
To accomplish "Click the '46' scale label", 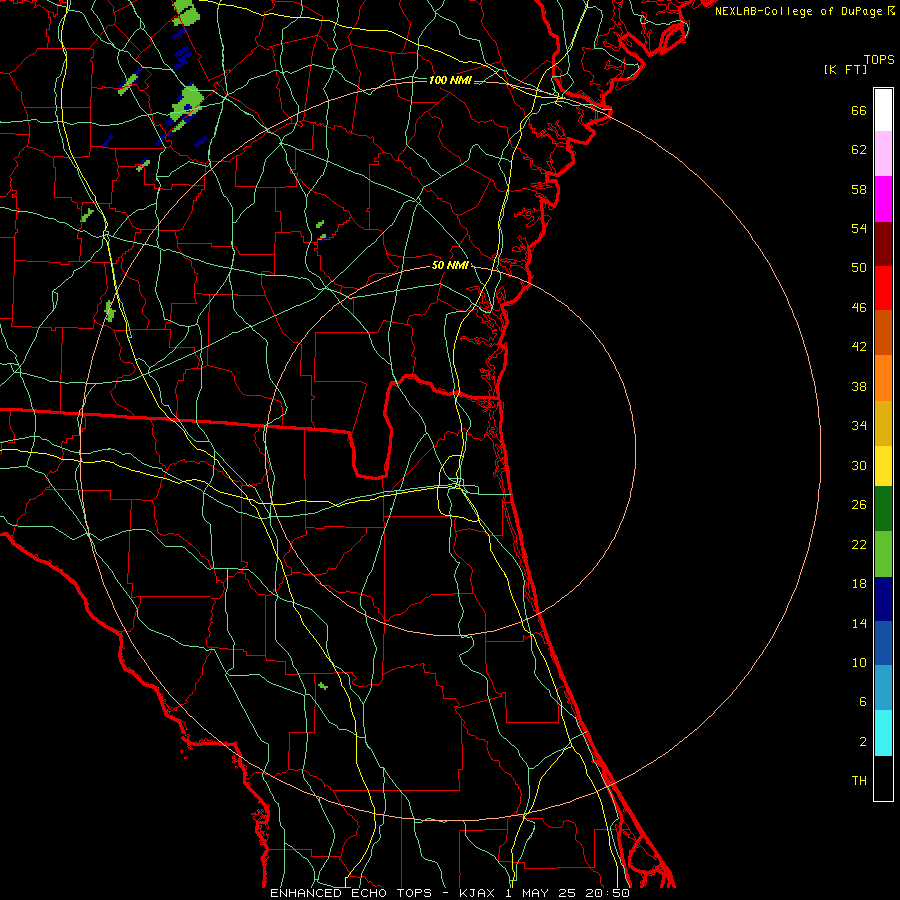I will tap(859, 308).
